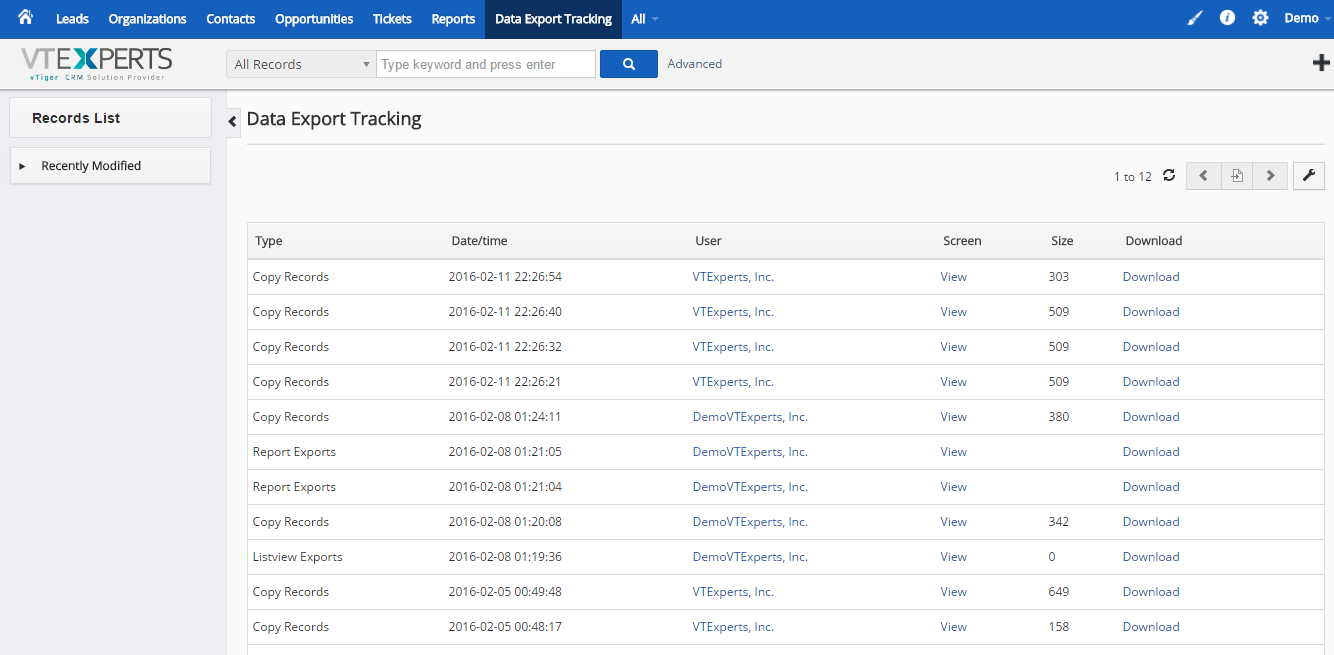This screenshot has width=1334, height=655.
Task: Open the wrench settings button
Action: 1309,176
